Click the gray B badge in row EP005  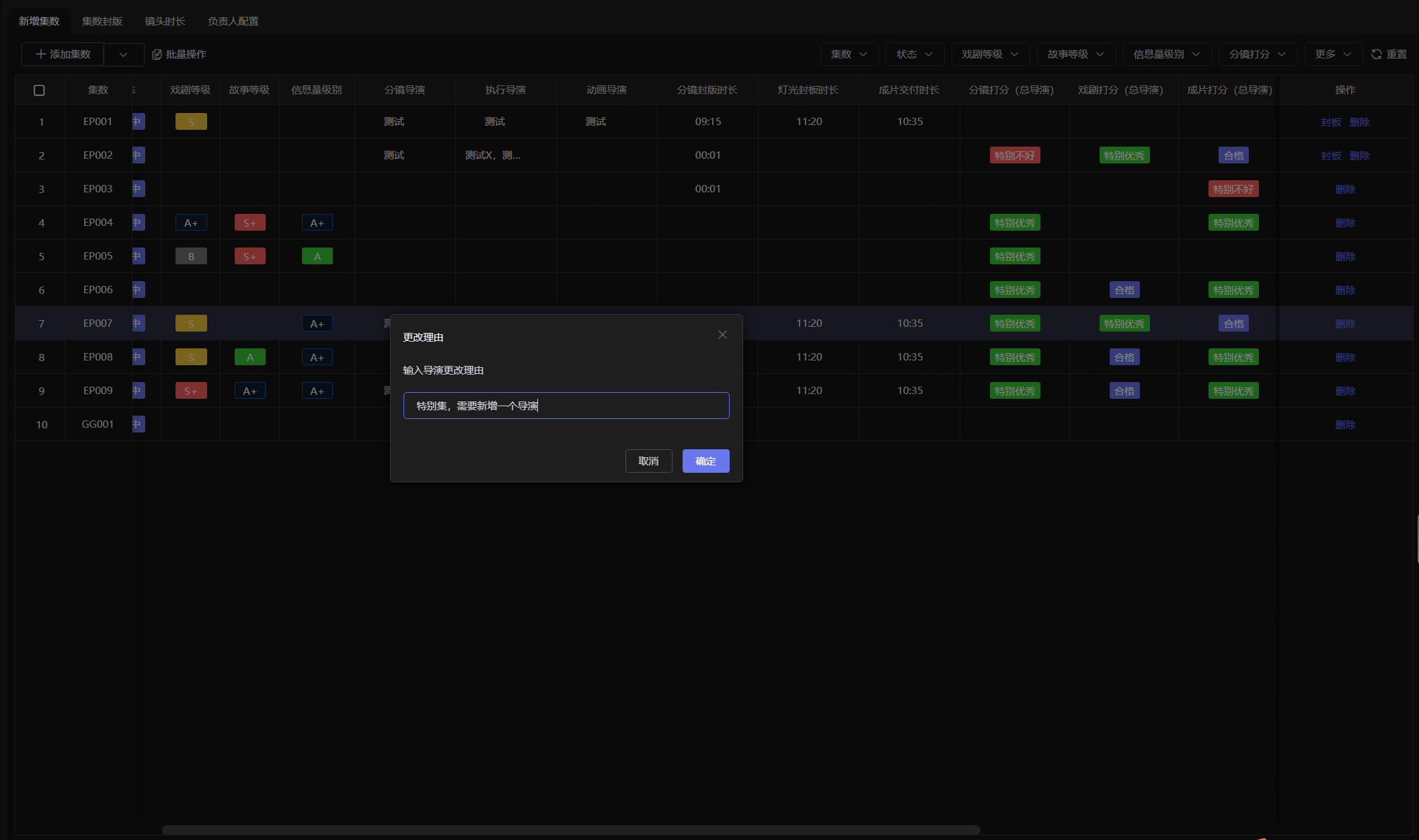point(191,256)
